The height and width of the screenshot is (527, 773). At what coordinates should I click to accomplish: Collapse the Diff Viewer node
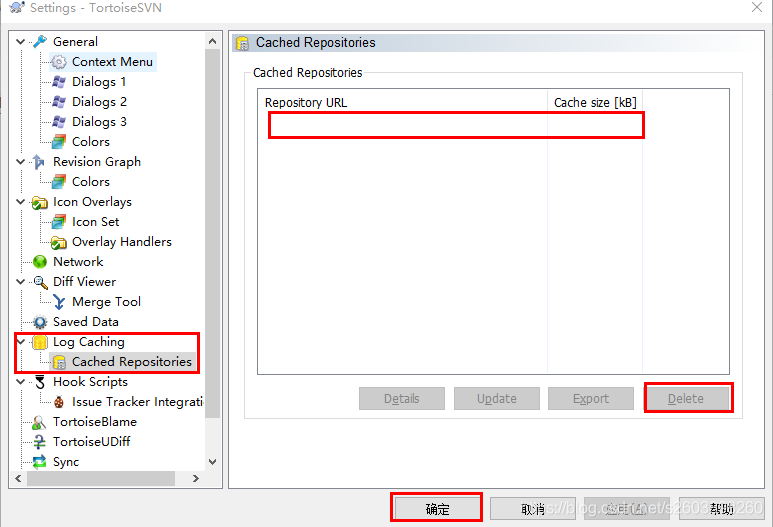tap(21, 281)
